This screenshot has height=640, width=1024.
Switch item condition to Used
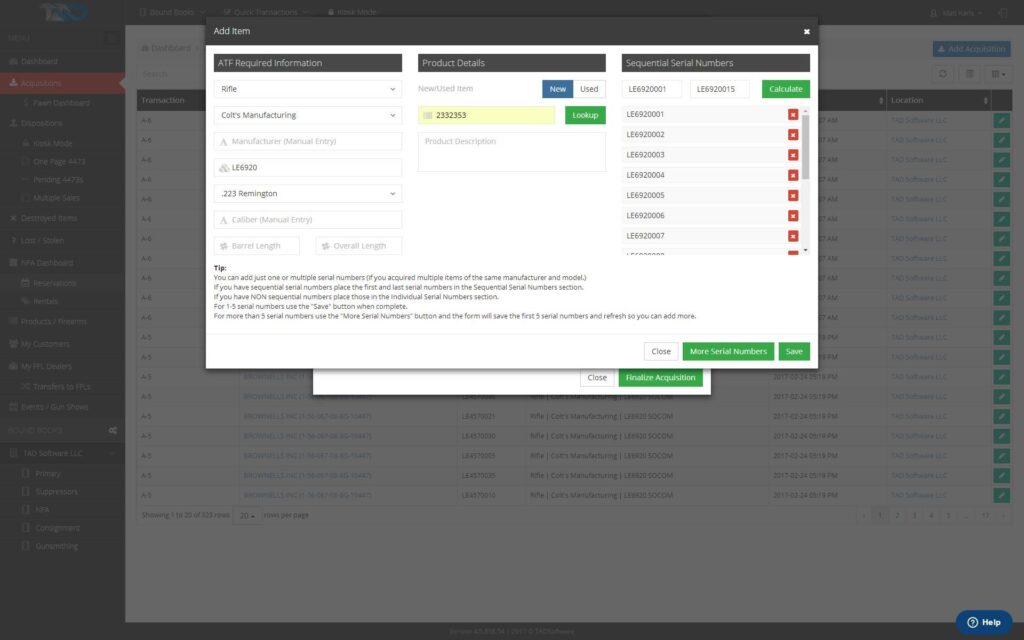tap(589, 89)
